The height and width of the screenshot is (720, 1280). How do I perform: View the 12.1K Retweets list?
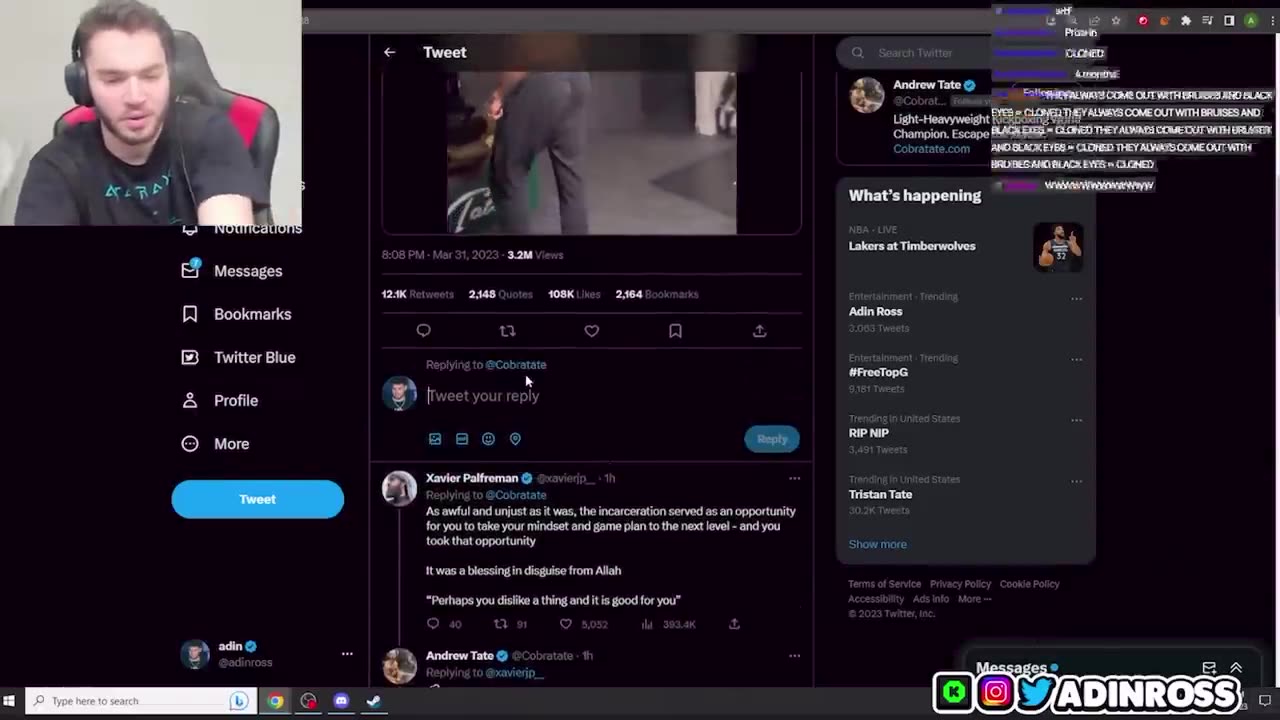(417, 294)
